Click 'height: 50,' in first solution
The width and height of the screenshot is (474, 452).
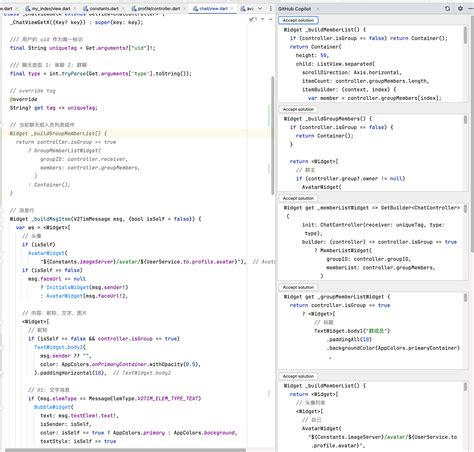tap(312, 55)
